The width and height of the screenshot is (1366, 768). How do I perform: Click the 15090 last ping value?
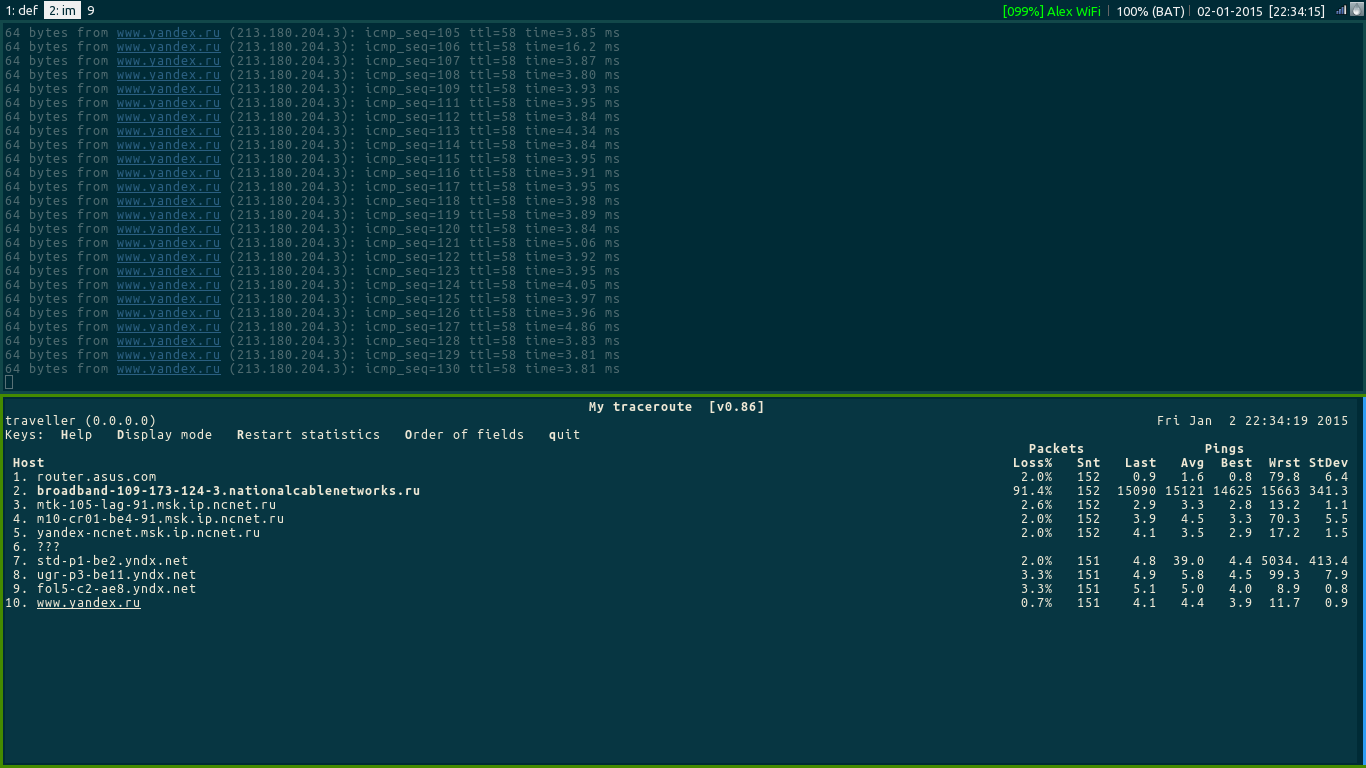point(1136,491)
